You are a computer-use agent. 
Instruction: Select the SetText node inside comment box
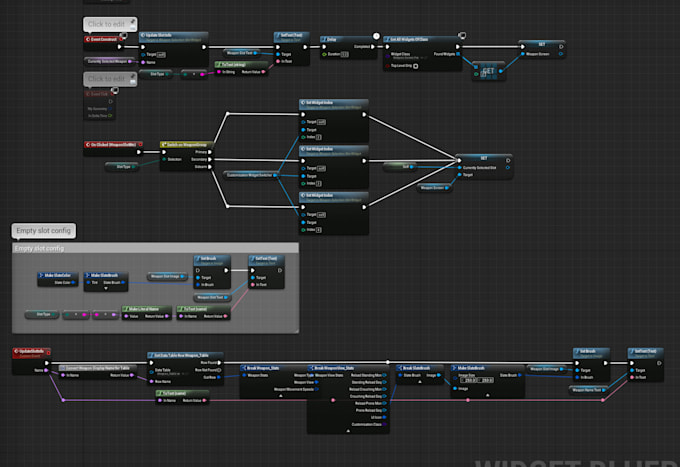pyautogui.click(x=266, y=272)
